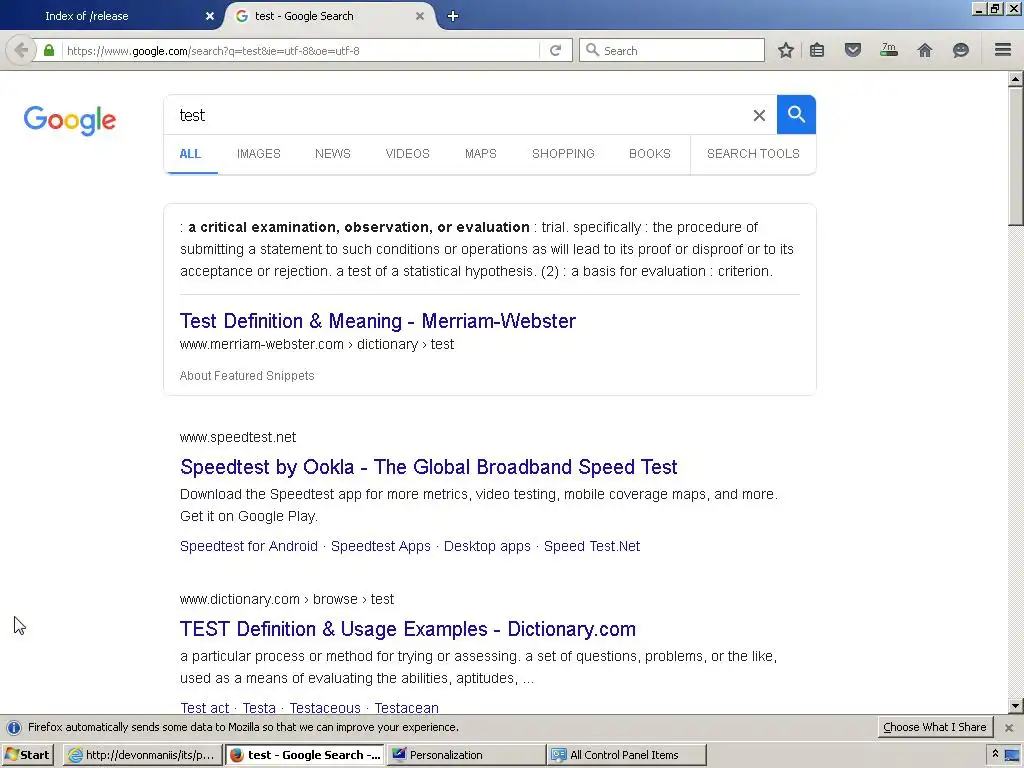The height and width of the screenshot is (768, 1024).
Task: Show bookmarks list icon
Action: (817, 50)
